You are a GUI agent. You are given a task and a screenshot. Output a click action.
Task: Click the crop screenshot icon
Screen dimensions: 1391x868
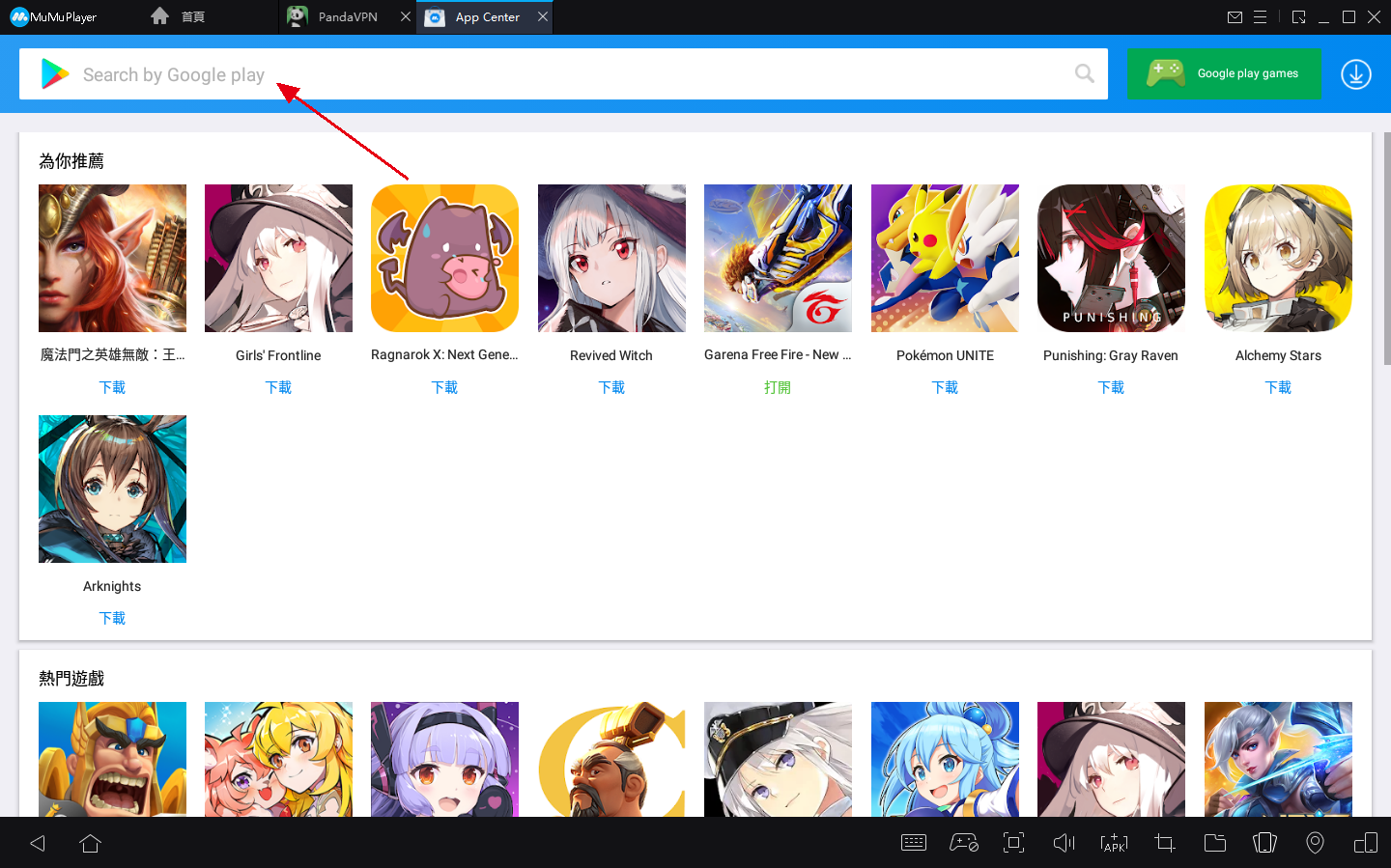pyautogui.click(x=1165, y=843)
